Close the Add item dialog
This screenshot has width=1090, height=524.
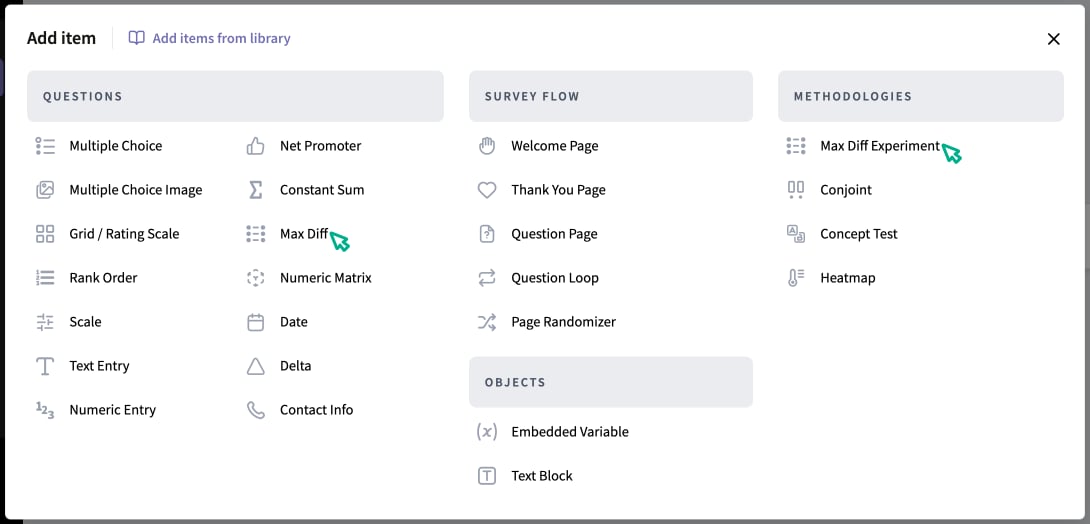point(1054,39)
